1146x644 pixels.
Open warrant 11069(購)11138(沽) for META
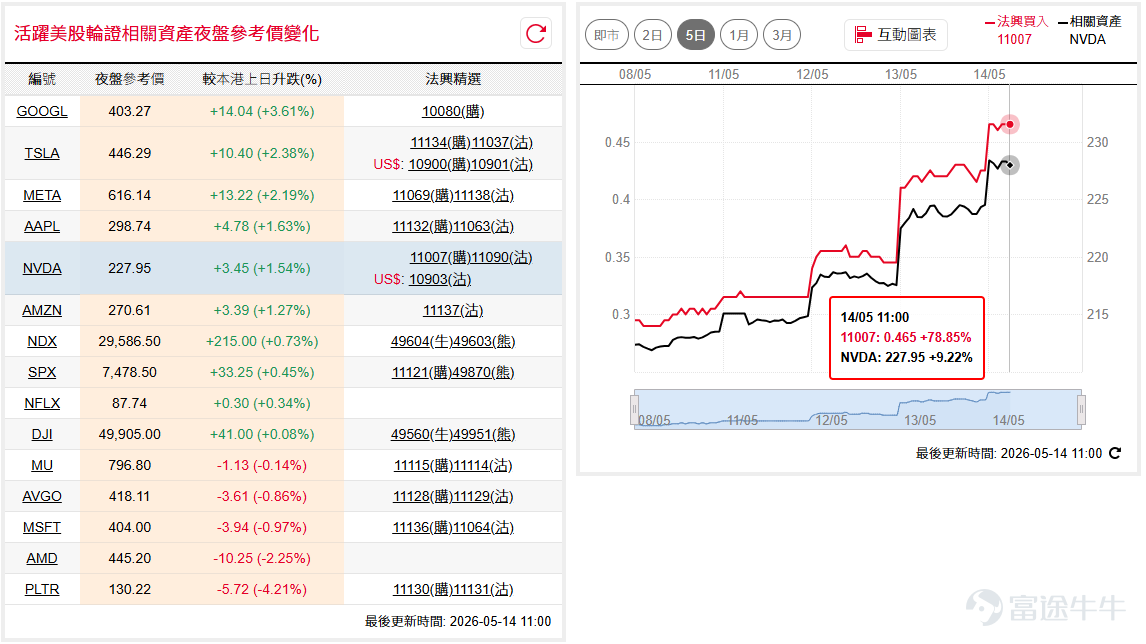(x=453, y=195)
